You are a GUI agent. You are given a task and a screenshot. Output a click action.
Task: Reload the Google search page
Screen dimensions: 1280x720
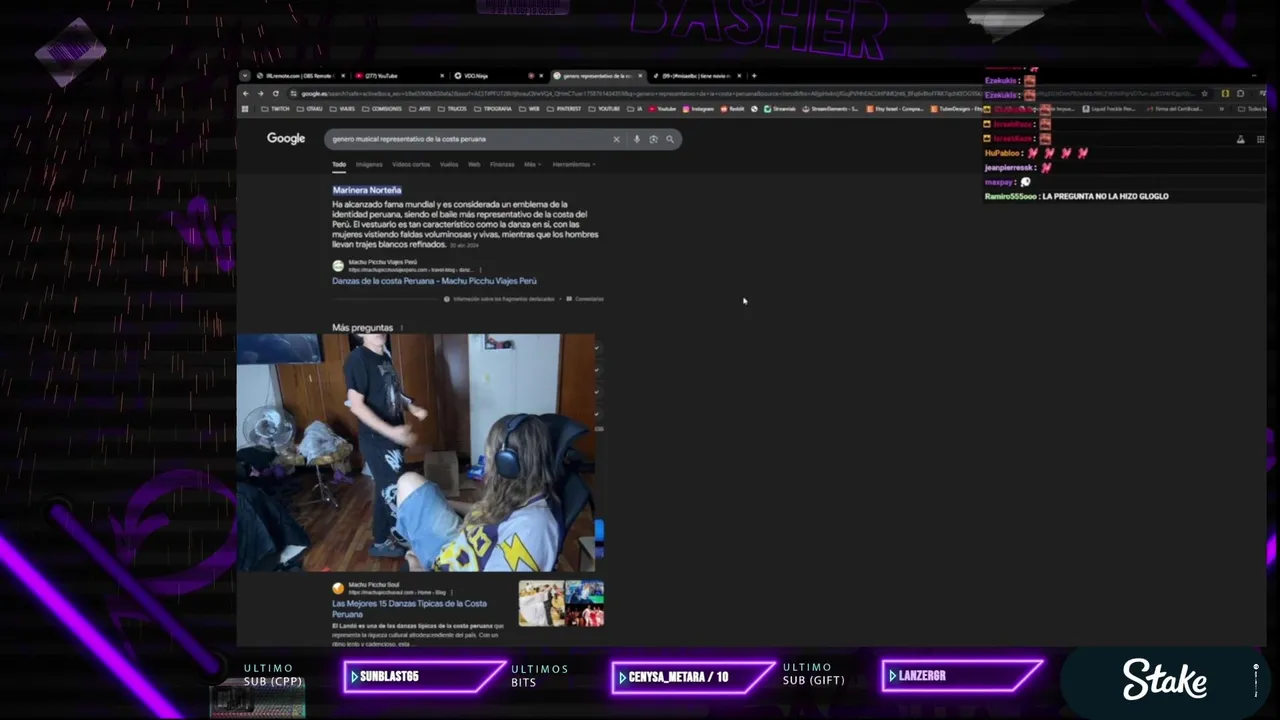[x=275, y=93]
